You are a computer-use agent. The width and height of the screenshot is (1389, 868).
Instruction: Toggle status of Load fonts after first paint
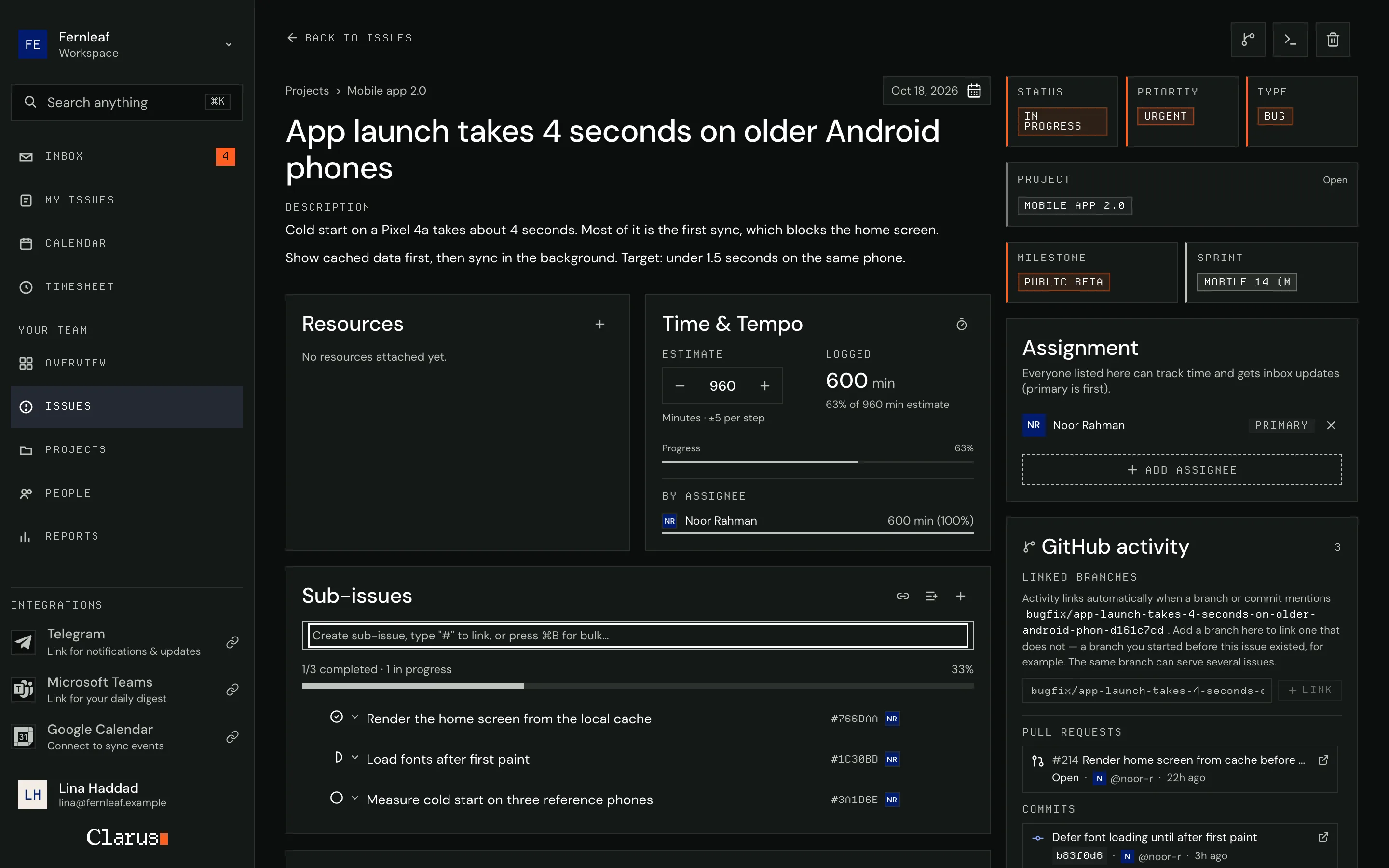(x=338, y=758)
